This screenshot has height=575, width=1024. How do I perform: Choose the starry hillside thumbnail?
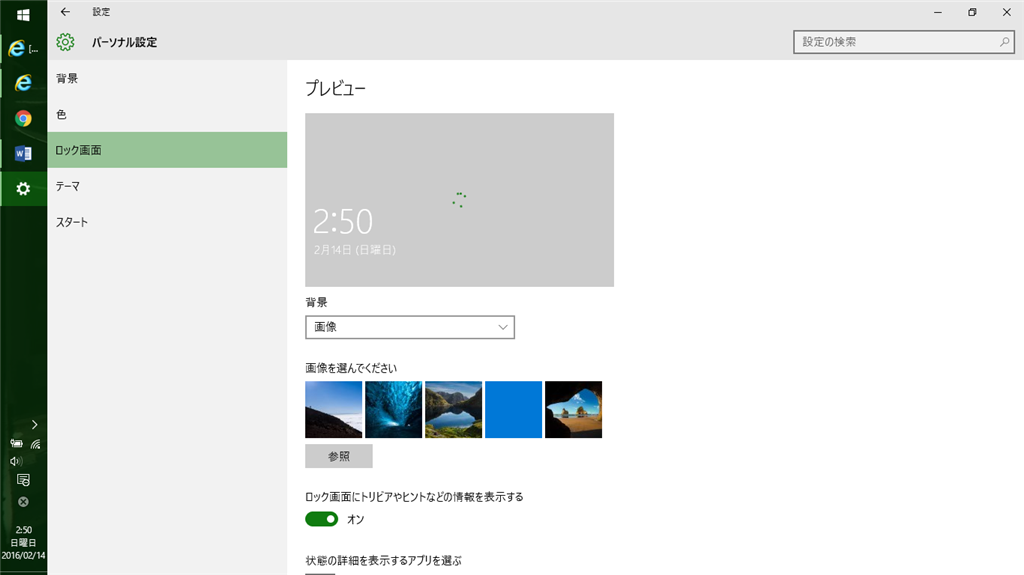click(333, 410)
